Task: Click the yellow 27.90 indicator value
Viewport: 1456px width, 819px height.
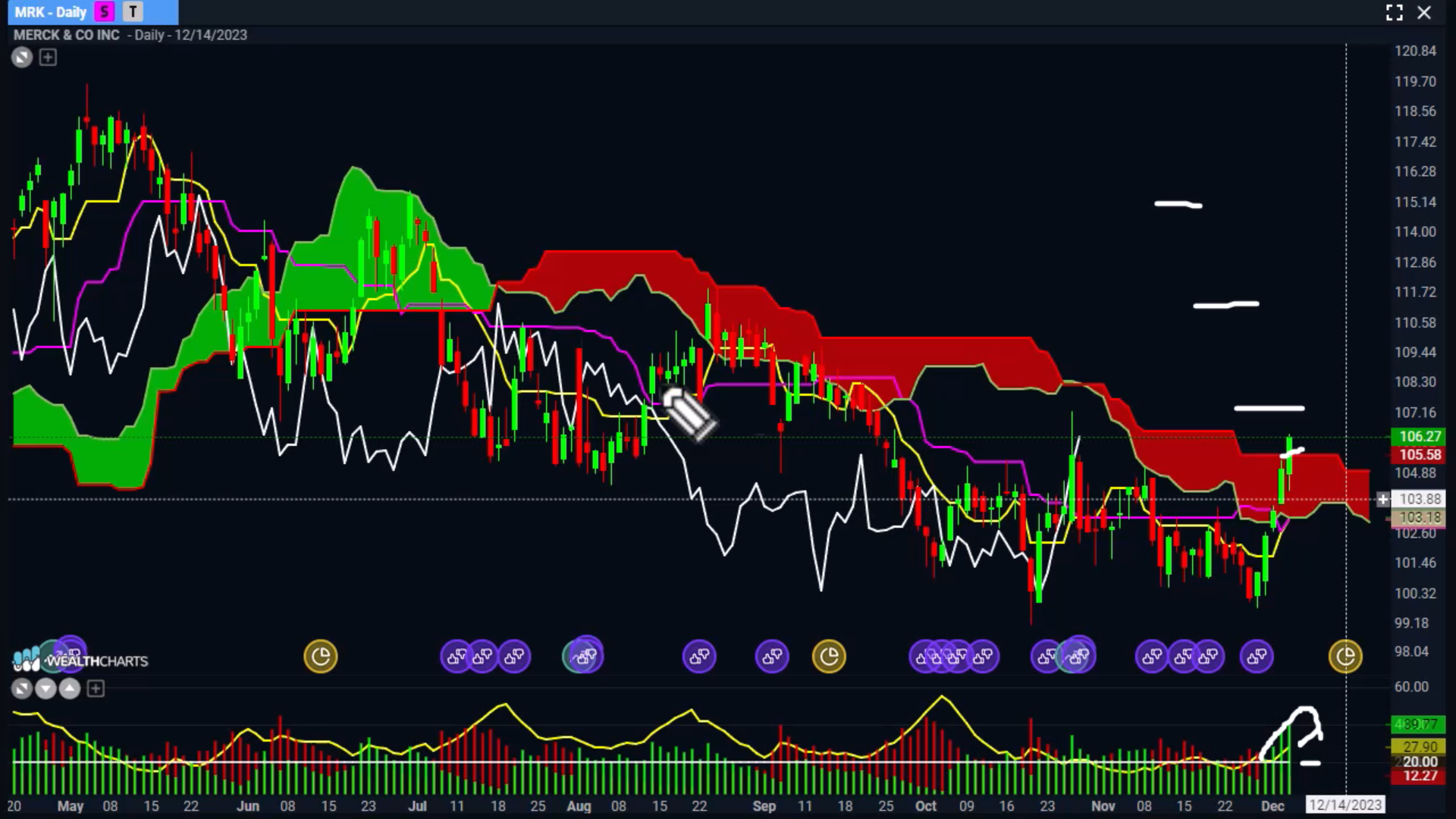Action: coord(1420,747)
